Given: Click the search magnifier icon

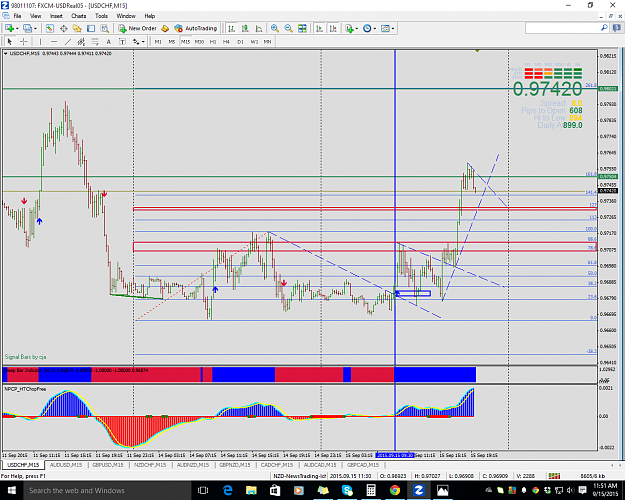Looking at the screenshot, I should click(604, 28).
